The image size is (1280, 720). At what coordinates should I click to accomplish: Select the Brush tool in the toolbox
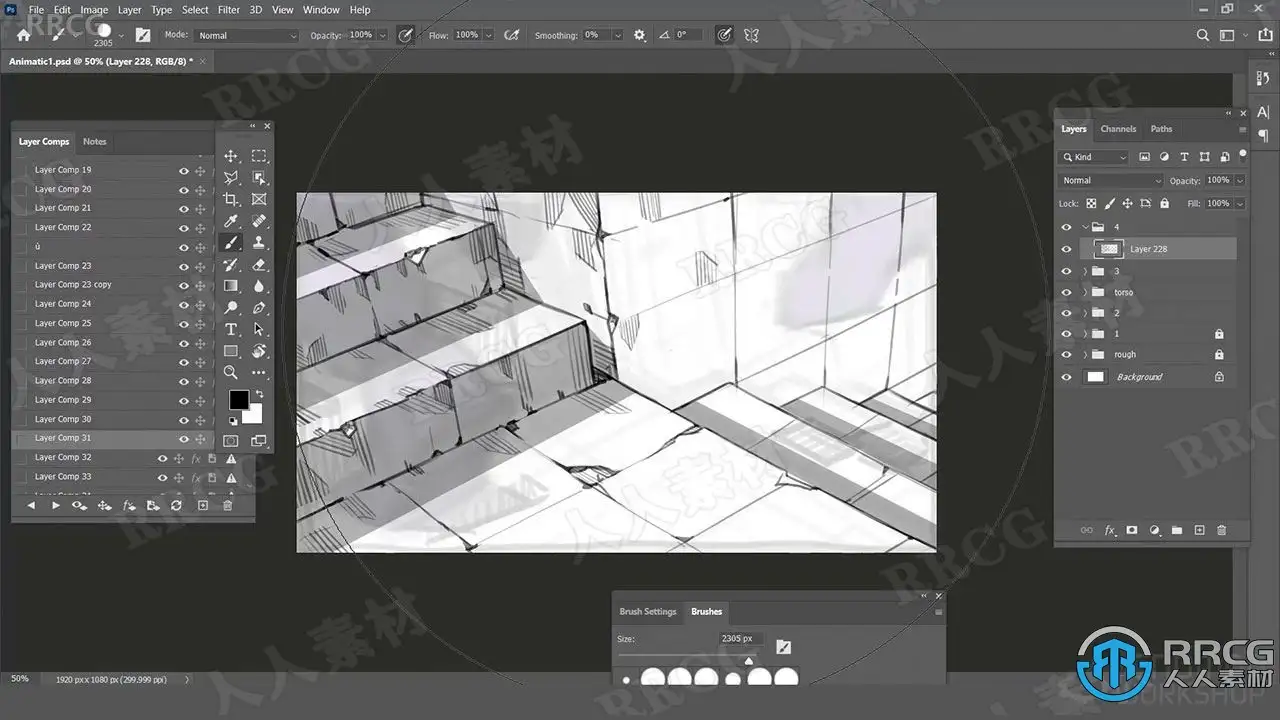[x=231, y=243]
